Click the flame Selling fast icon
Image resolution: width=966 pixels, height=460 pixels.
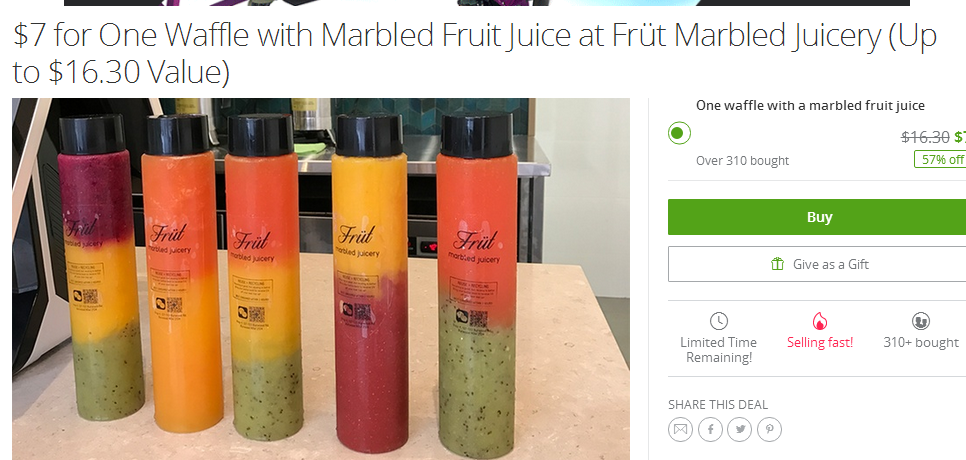coord(819,321)
